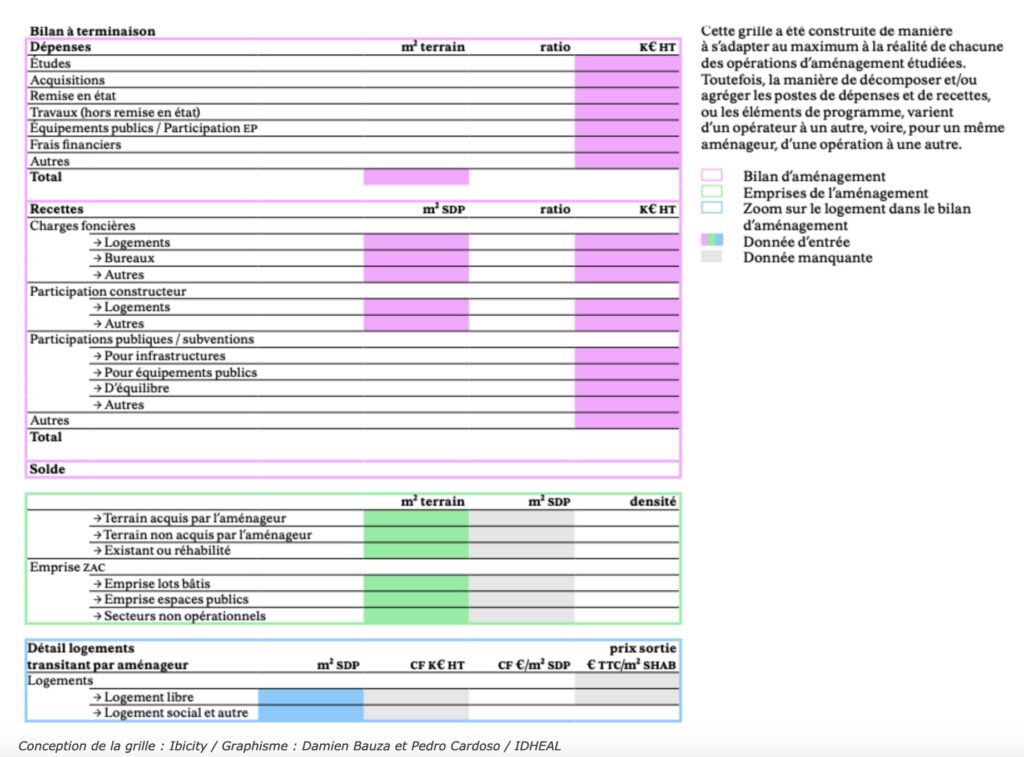Click the arrow before Secteurs non opérationnels
The width and height of the screenshot is (1024, 757).
coord(97,616)
